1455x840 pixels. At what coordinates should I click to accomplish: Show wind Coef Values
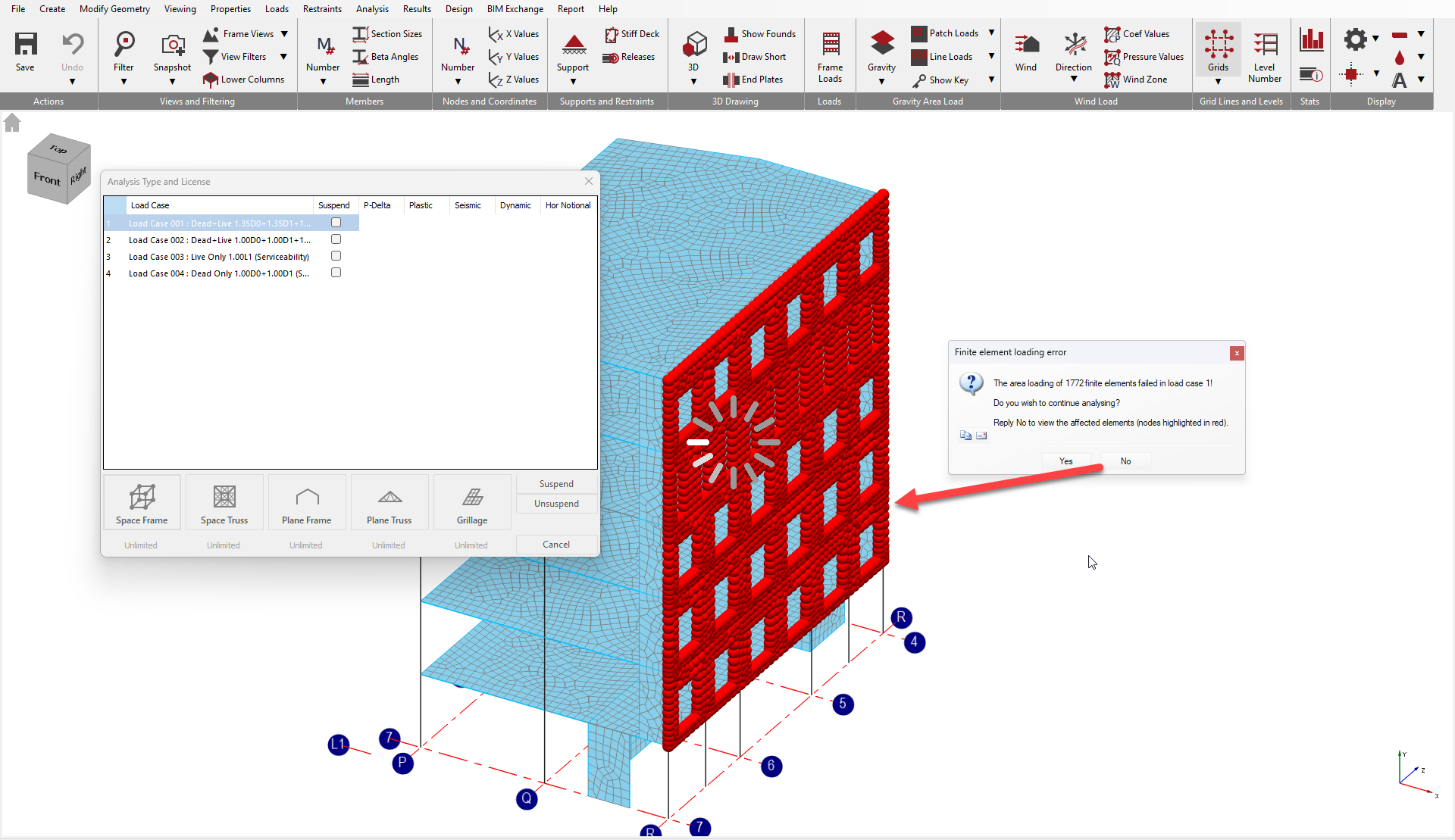(1137, 34)
